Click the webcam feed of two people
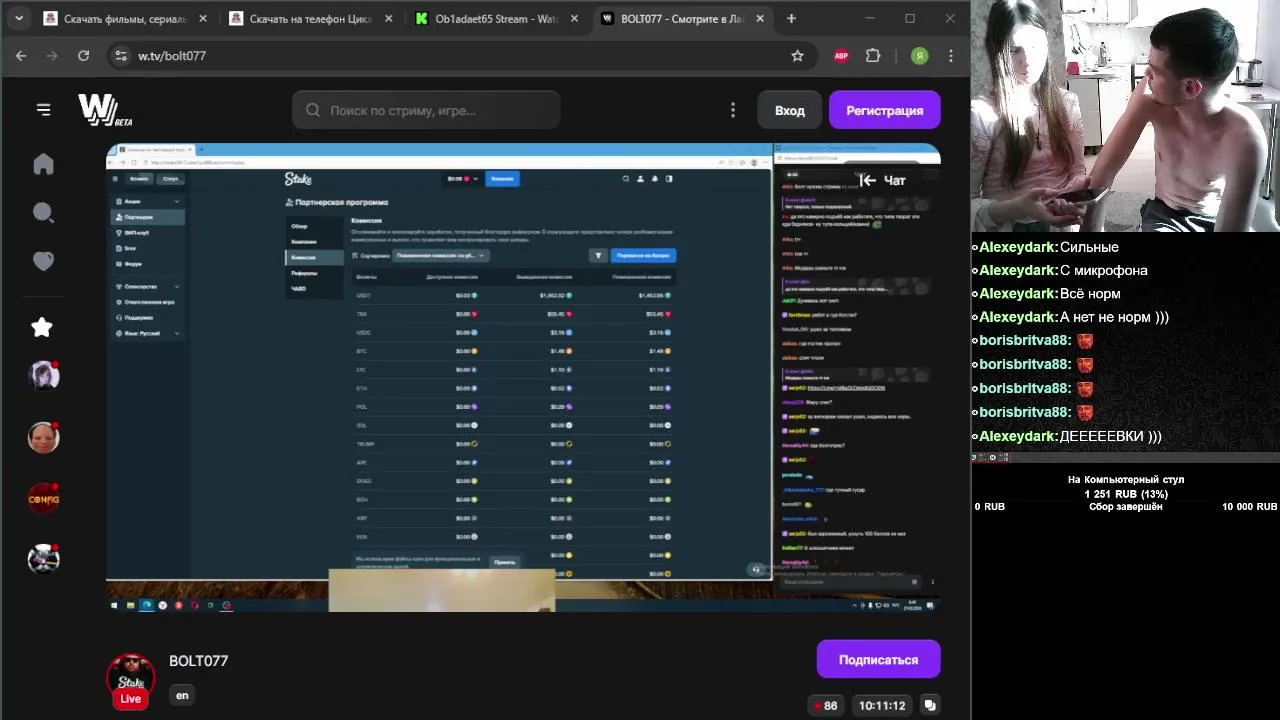This screenshot has height=720, width=1280. [x=1125, y=116]
